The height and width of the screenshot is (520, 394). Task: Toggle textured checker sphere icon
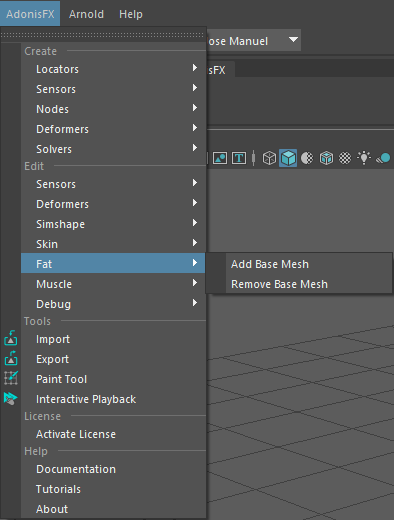point(345,158)
